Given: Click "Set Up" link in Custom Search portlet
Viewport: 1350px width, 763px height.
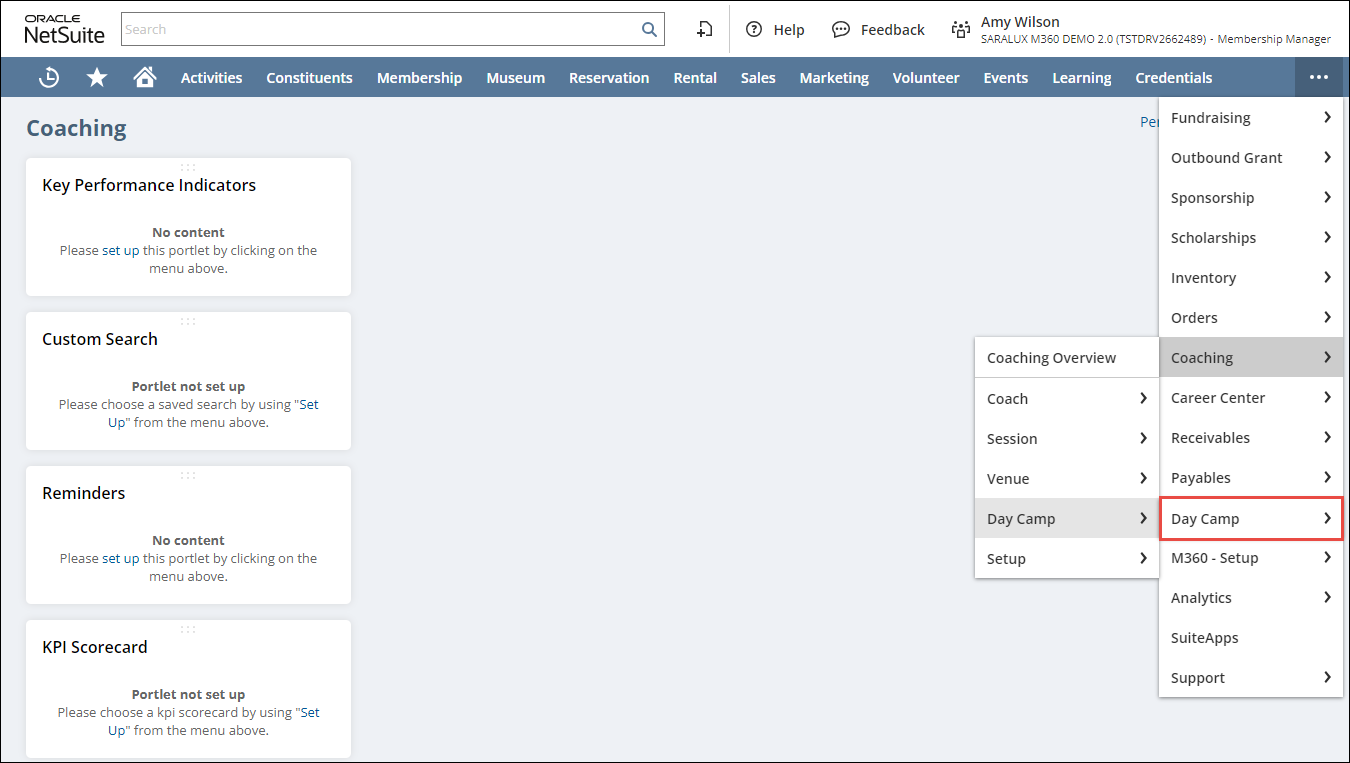Looking at the screenshot, I should (309, 405).
